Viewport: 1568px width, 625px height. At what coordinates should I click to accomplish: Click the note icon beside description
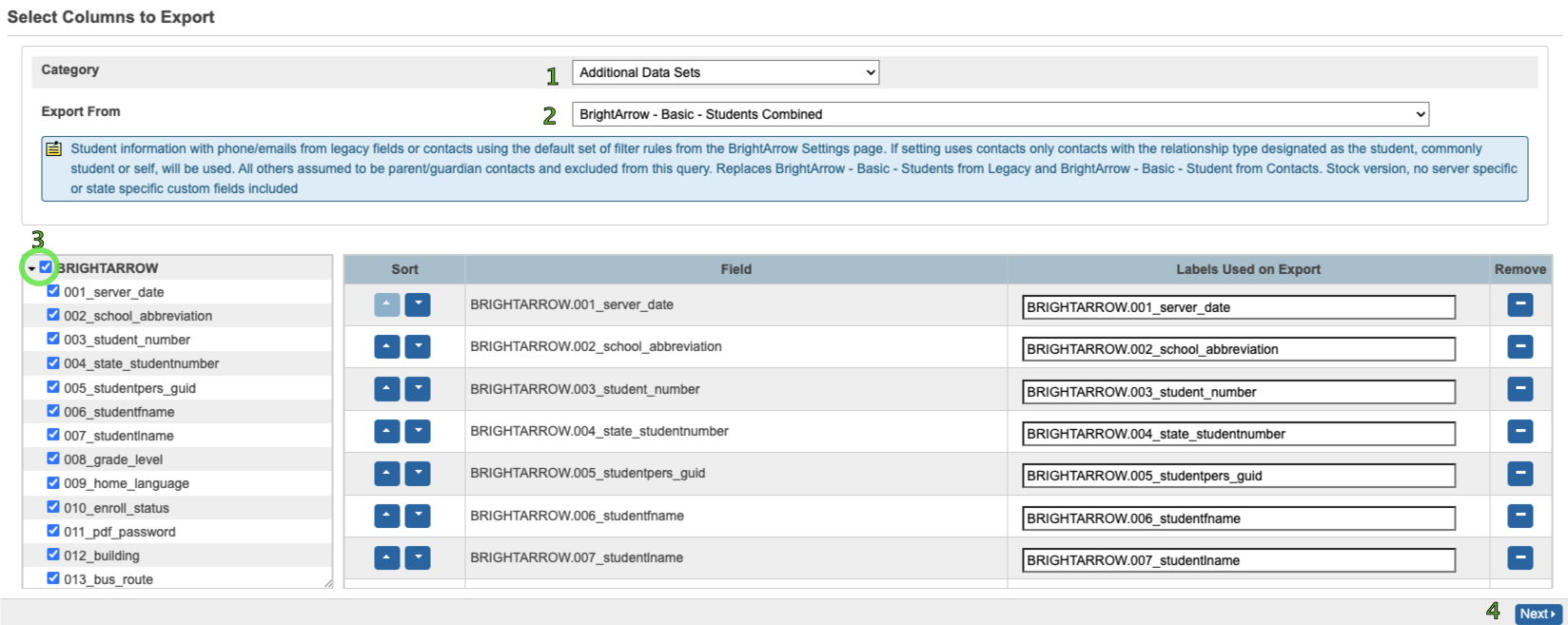(x=53, y=148)
